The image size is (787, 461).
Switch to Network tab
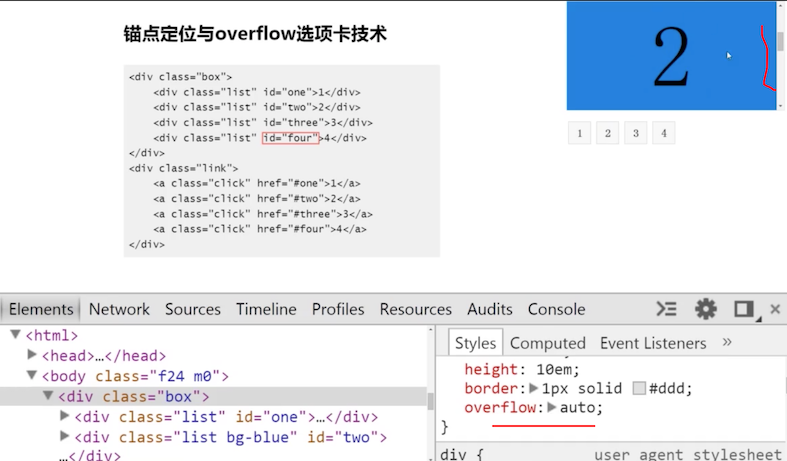coord(119,309)
